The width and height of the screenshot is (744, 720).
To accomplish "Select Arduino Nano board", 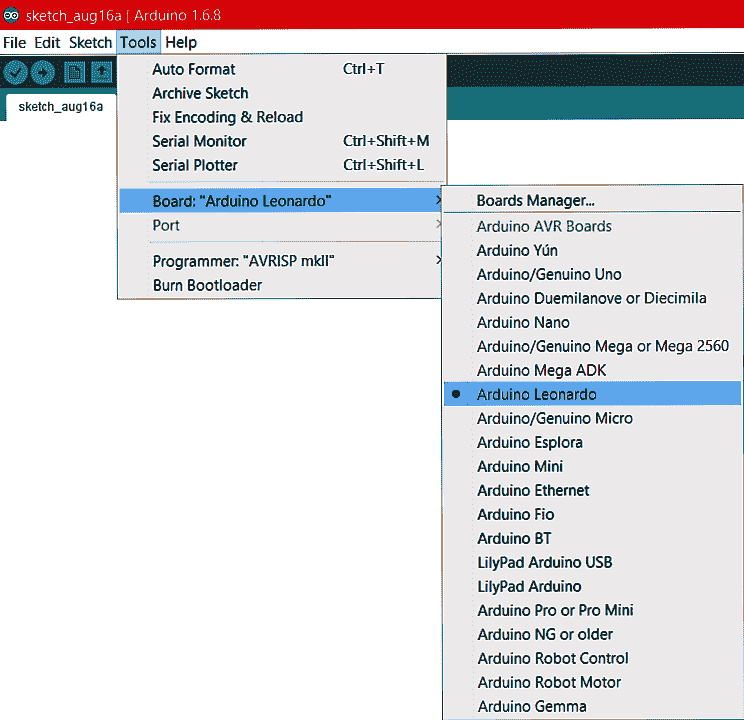I will tap(592, 323).
